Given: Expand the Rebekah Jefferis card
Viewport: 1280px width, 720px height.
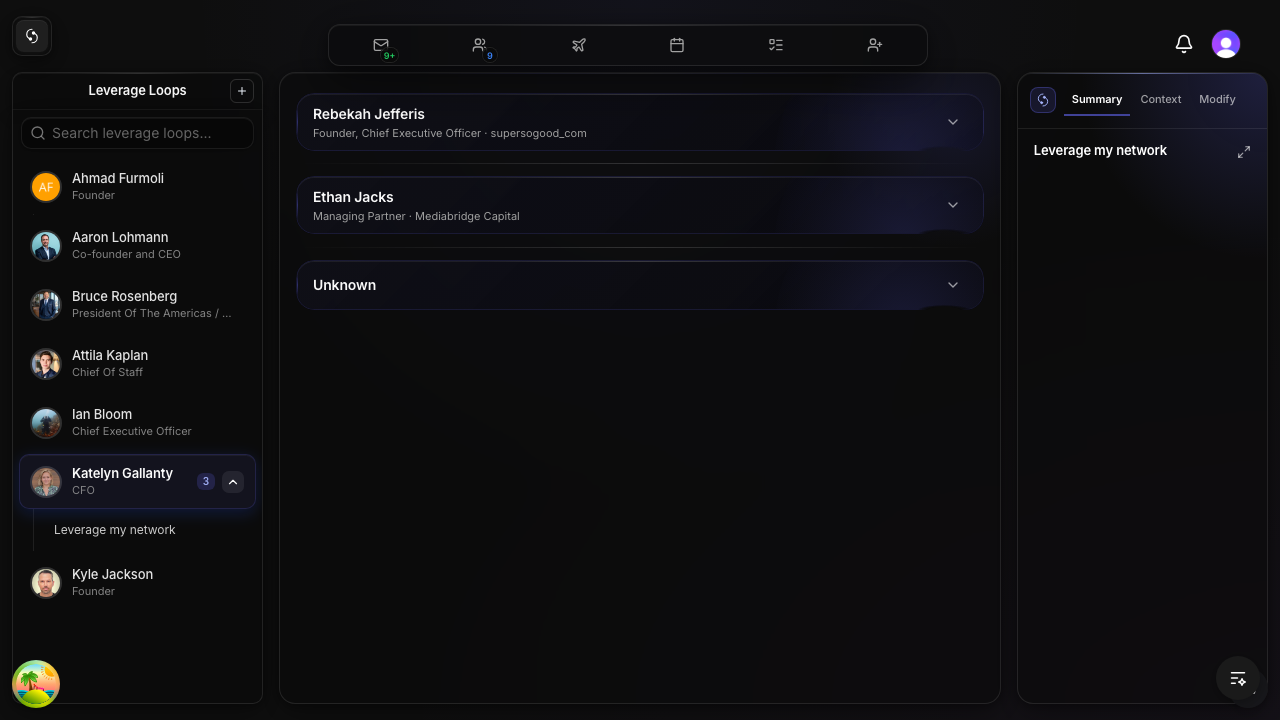Looking at the screenshot, I should point(952,121).
